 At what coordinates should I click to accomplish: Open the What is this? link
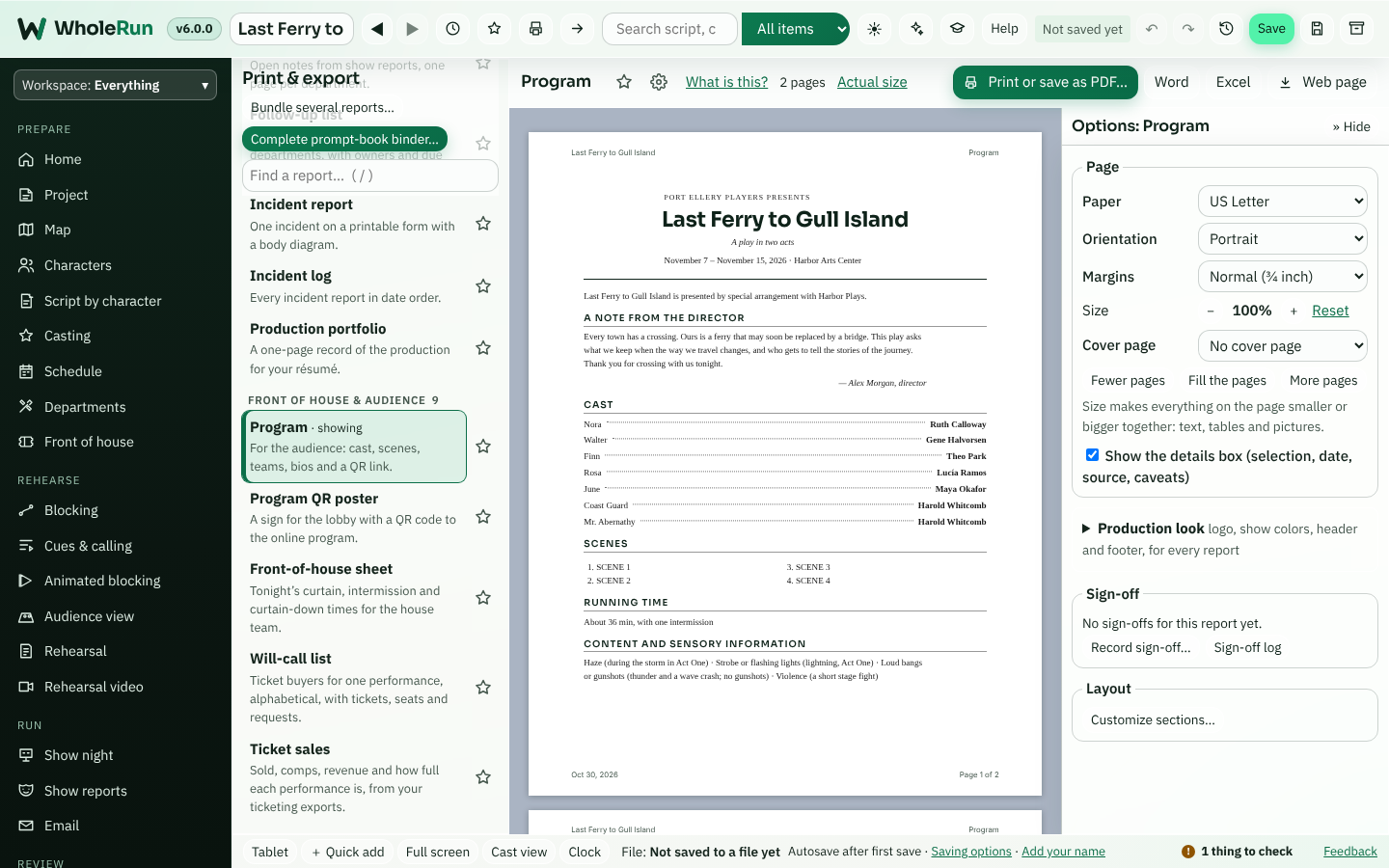pyautogui.click(x=726, y=82)
